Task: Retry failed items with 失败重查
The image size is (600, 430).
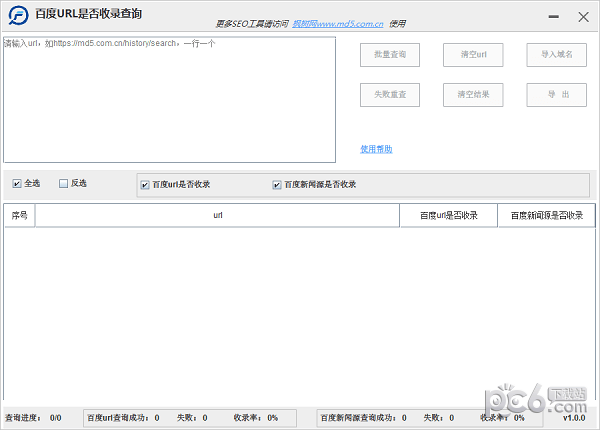Action: click(x=389, y=94)
